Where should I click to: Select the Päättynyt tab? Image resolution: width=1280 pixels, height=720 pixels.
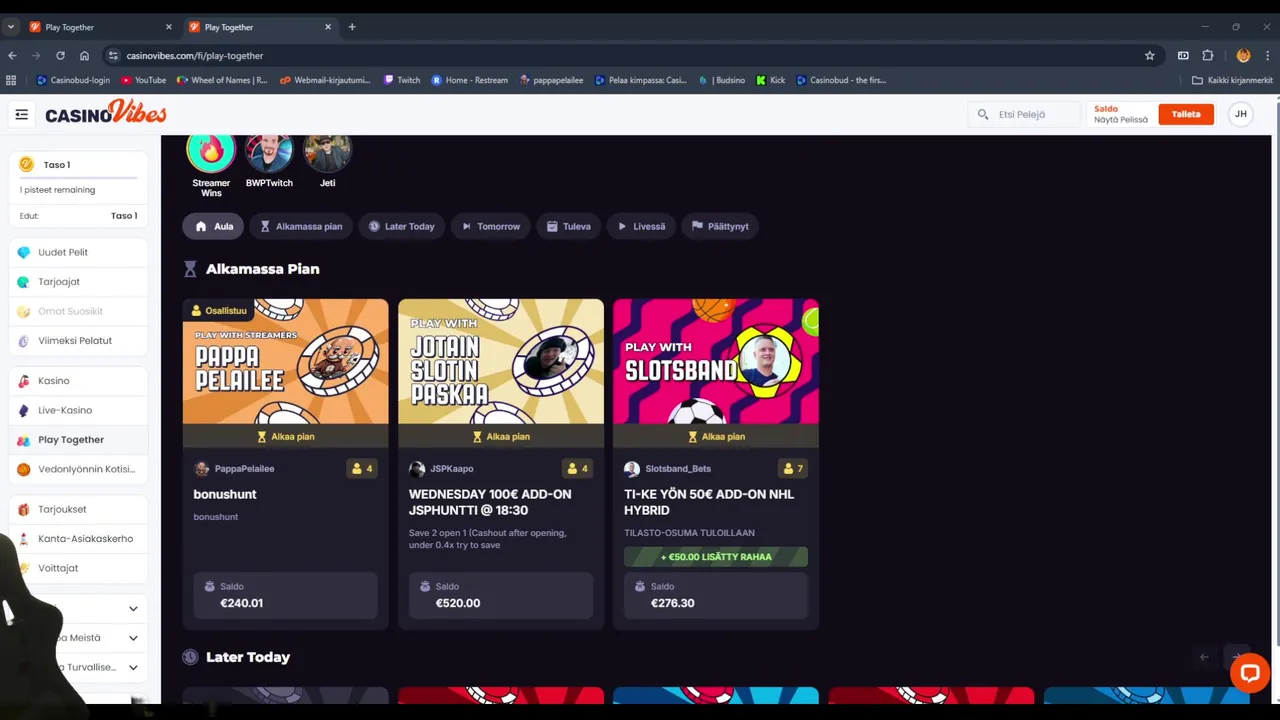tap(720, 226)
